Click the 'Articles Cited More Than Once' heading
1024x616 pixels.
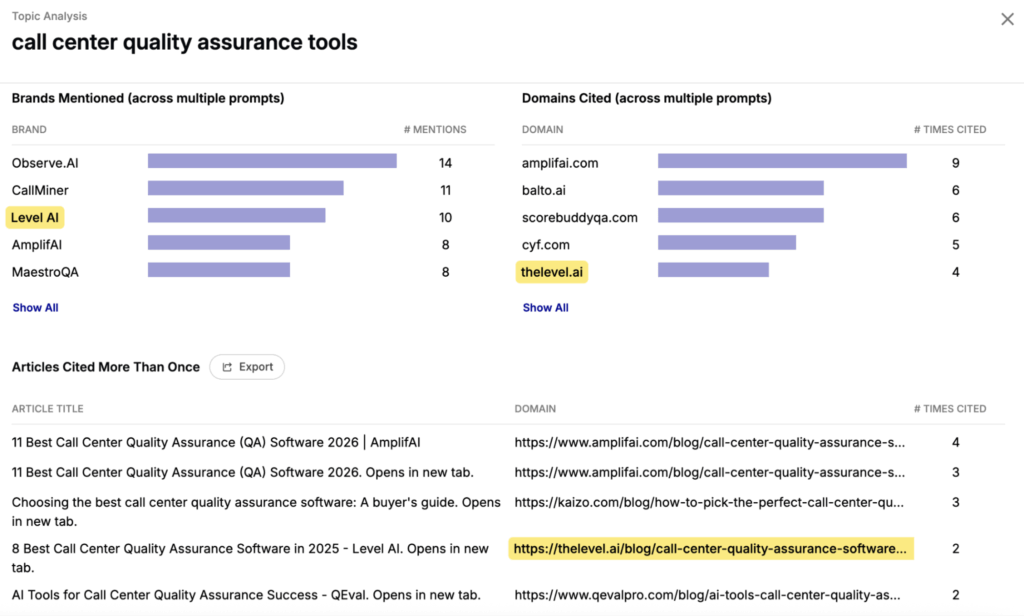(x=106, y=367)
